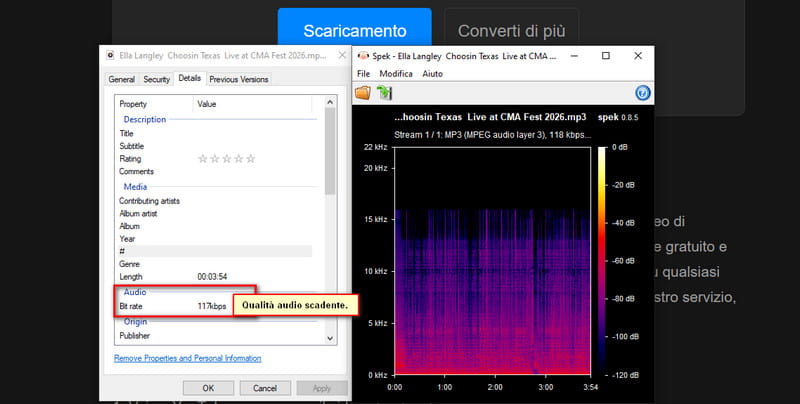The height and width of the screenshot is (404, 800).
Task: Click the Property column header
Action: [154, 104]
